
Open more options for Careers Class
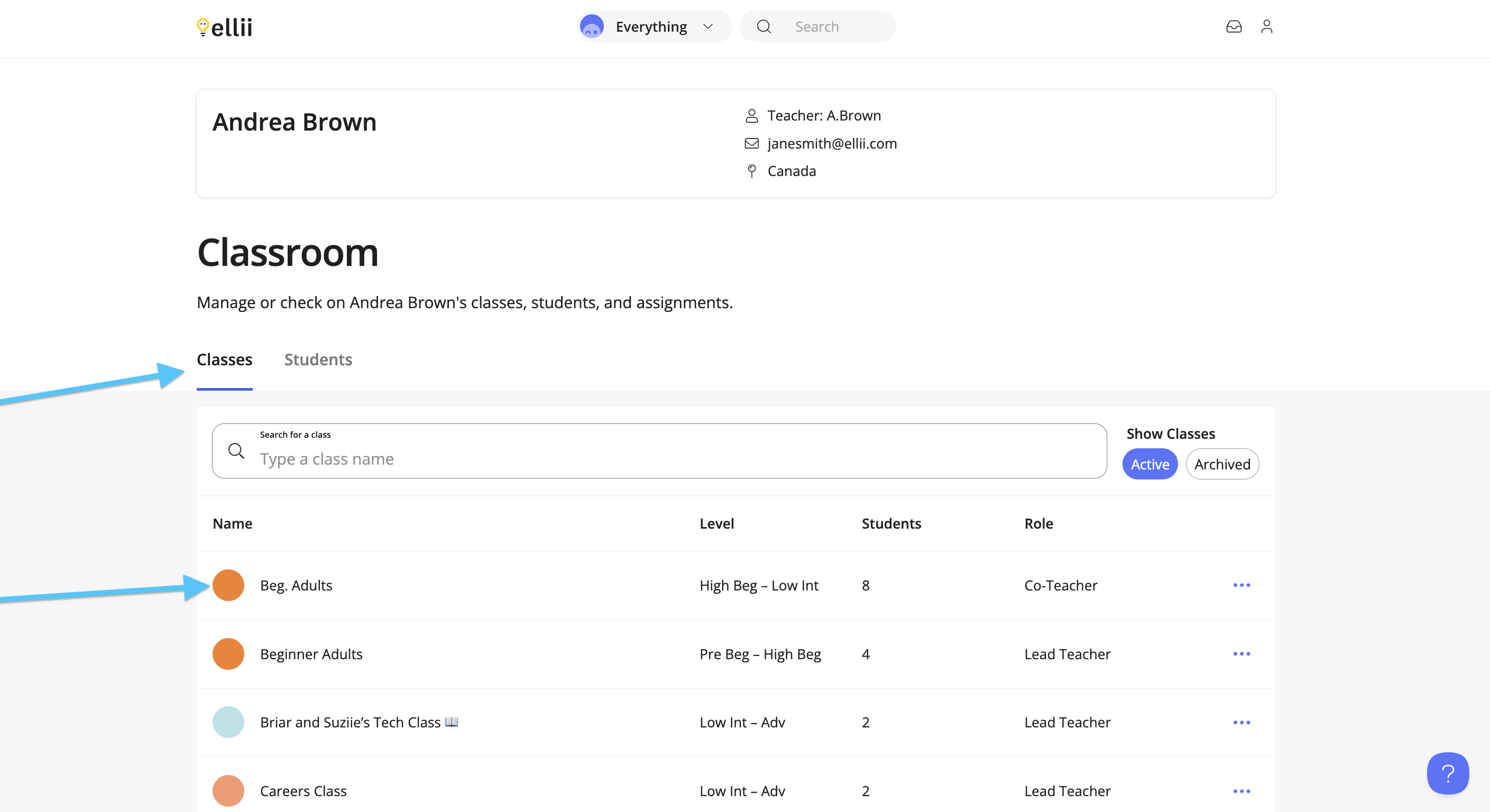(1241, 791)
